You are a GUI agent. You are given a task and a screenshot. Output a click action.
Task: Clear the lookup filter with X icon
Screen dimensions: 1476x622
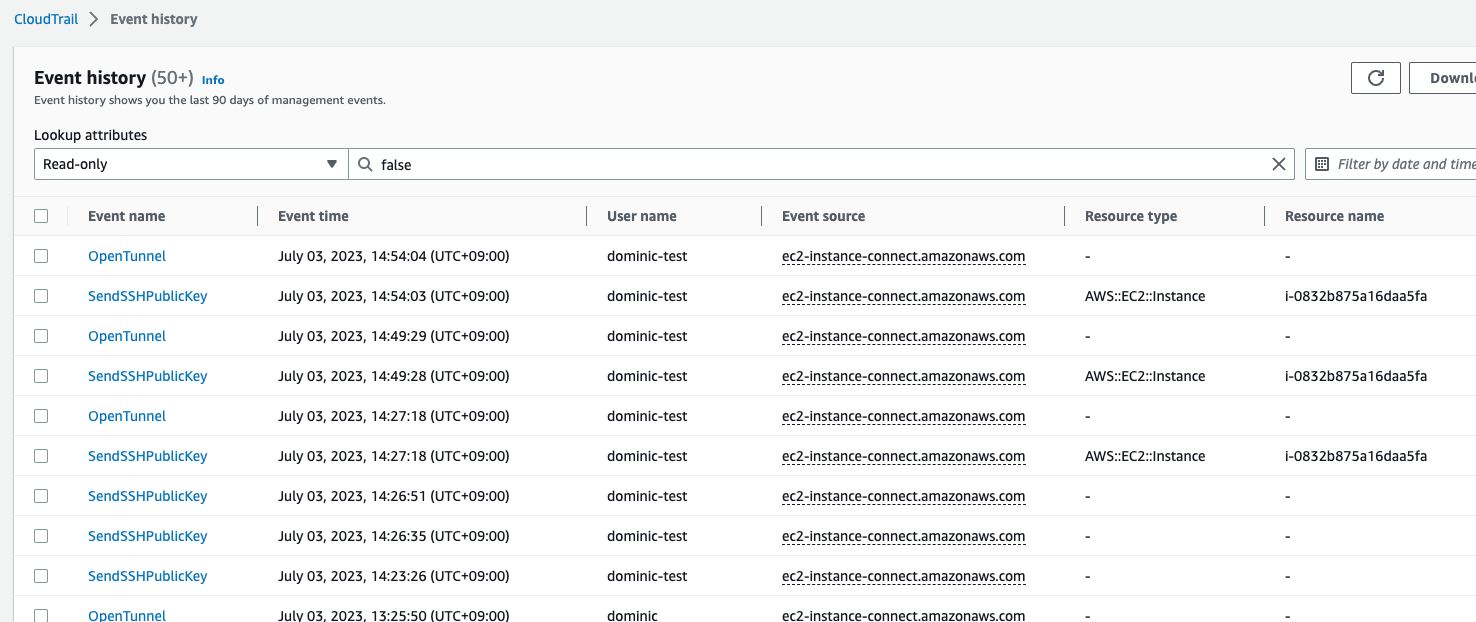[1278, 164]
